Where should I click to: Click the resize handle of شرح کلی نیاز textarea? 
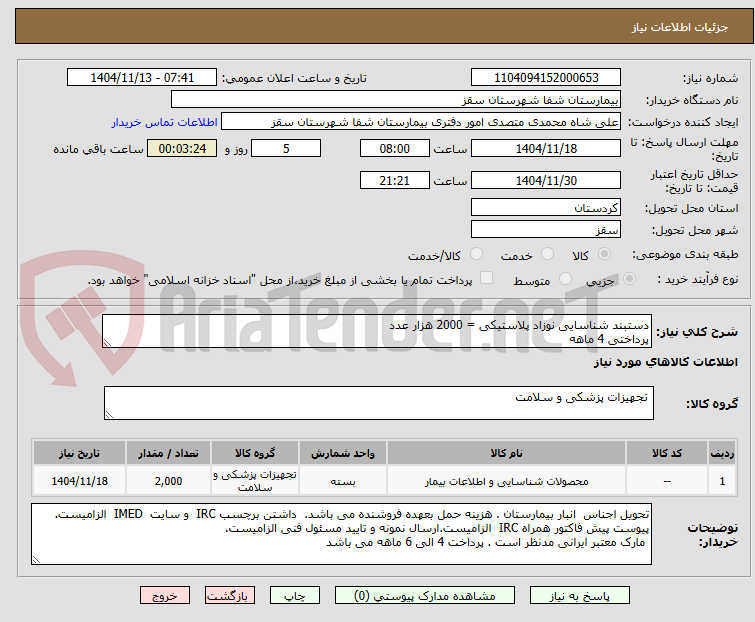coord(107,343)
